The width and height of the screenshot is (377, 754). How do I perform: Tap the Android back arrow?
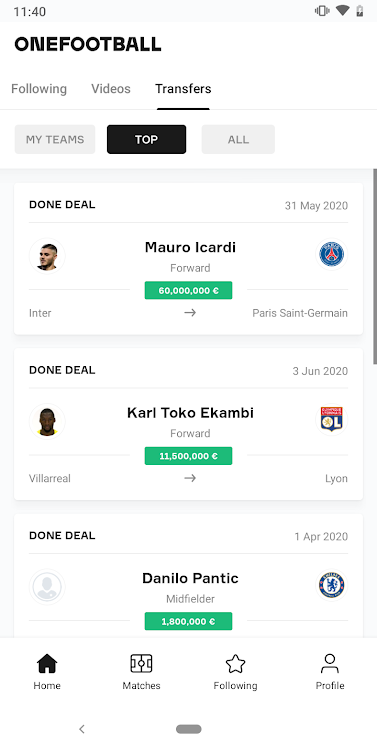pos(82,729)
